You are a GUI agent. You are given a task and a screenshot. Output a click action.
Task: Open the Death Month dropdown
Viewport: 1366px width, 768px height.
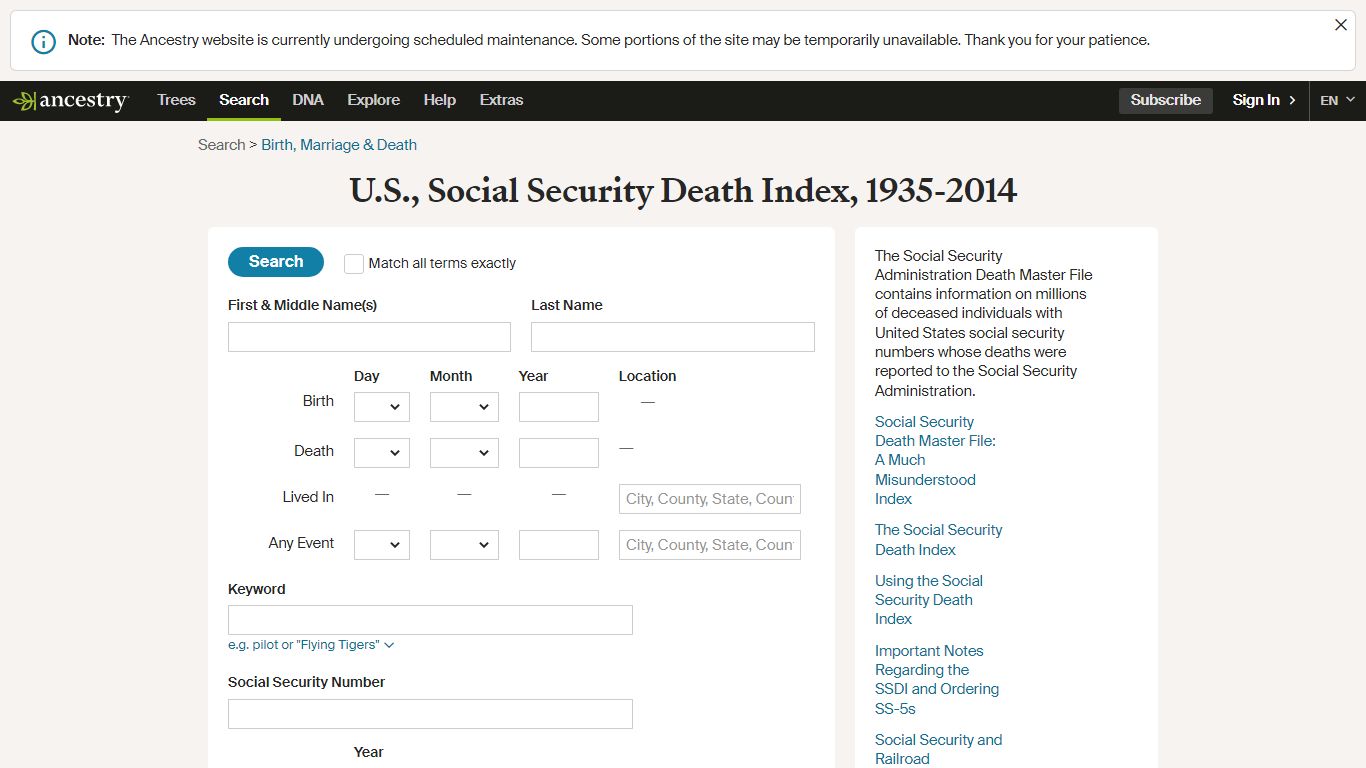tap(464, 453)
